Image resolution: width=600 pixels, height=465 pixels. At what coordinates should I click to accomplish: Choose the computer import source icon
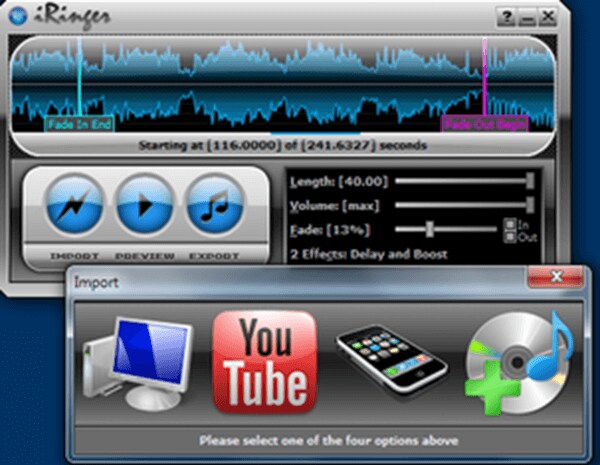(138, 363)
